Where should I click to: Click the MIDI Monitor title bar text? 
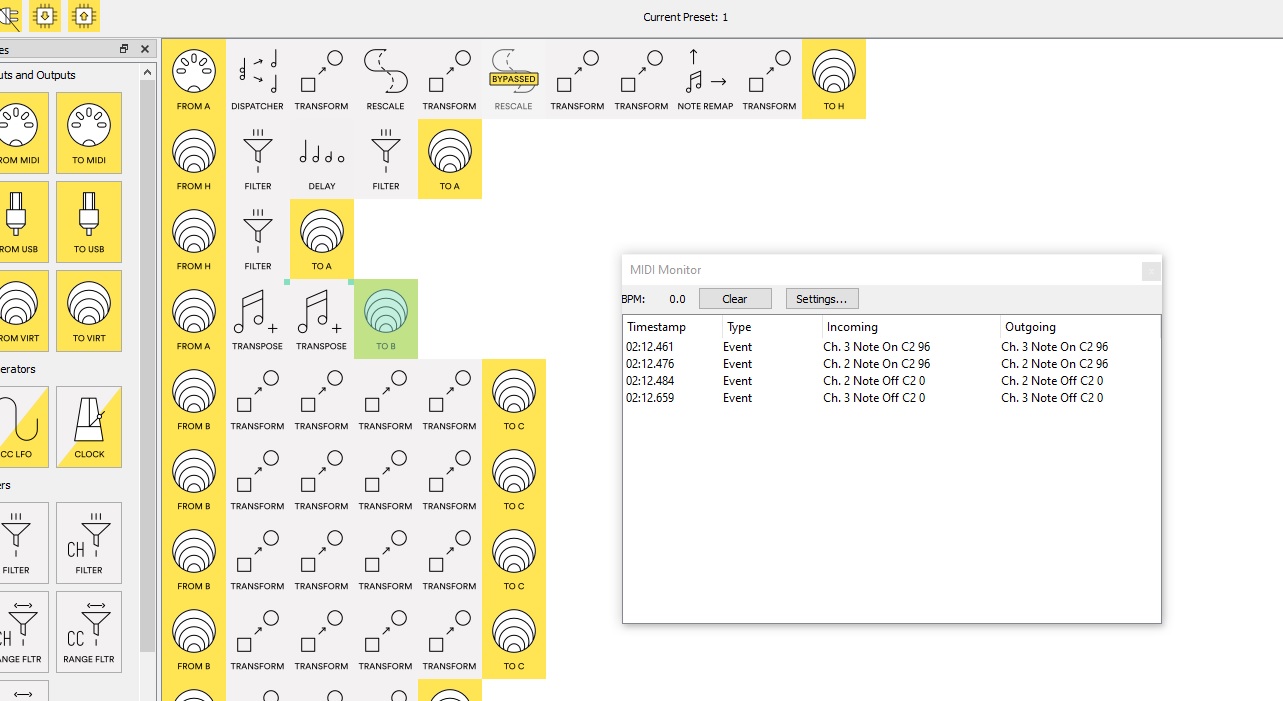pyautogui.click(x=666, y=270)
